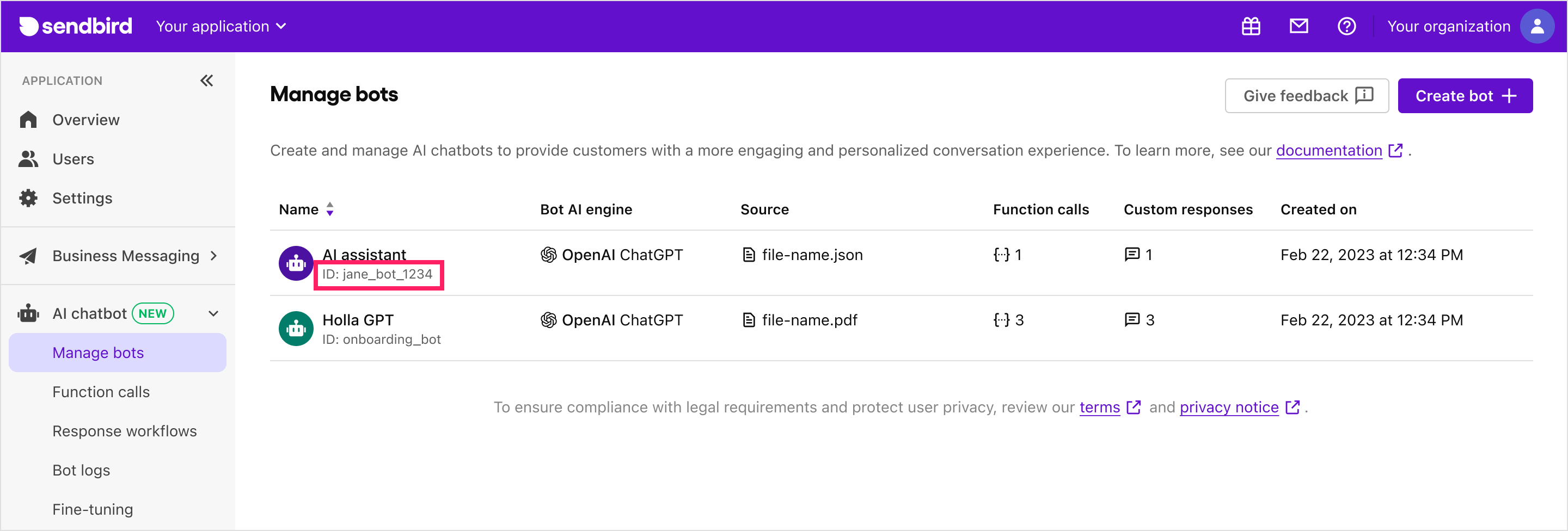Open the privacy notice link

click(x=1228, y=407)
